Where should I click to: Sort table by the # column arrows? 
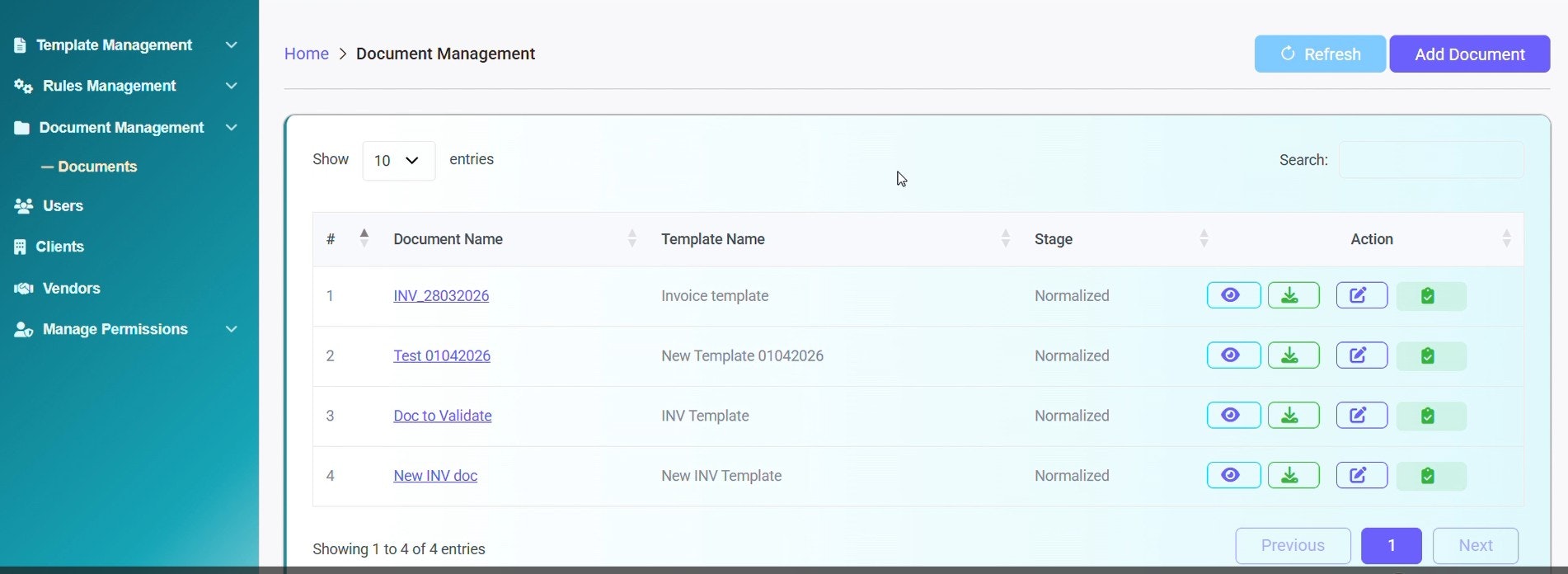364,238
